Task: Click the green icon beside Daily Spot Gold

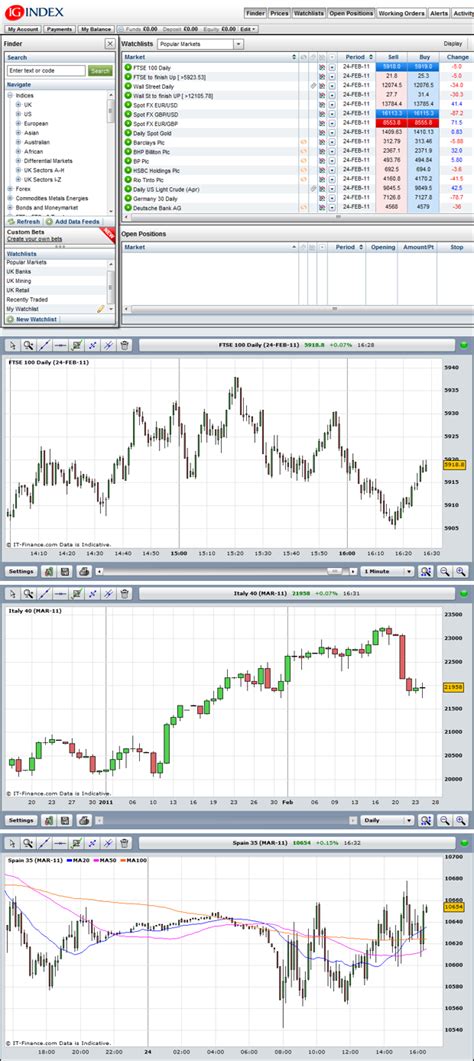Action: [x=128, y=133]
